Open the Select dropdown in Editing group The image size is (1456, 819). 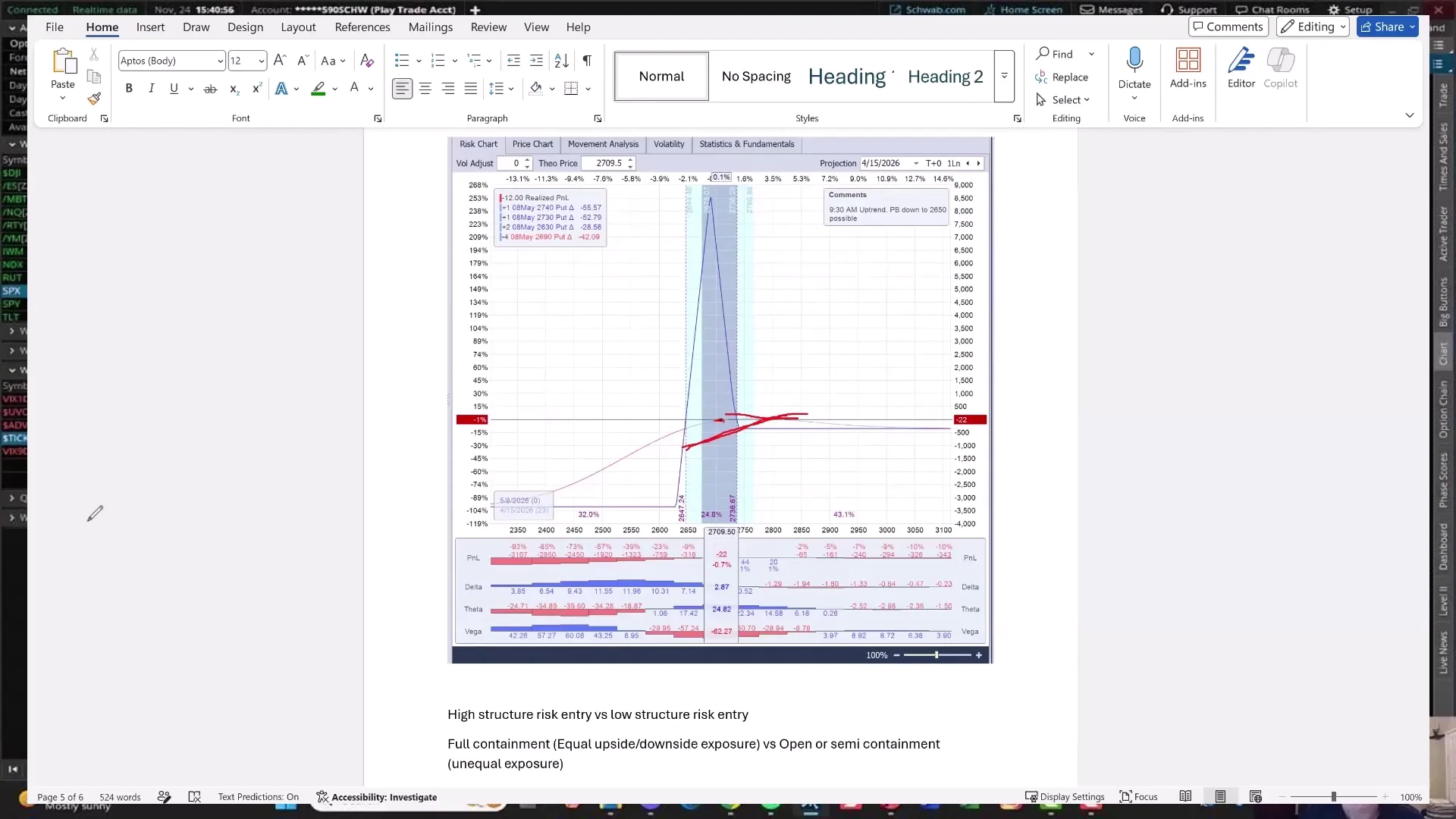point(1063,100)
